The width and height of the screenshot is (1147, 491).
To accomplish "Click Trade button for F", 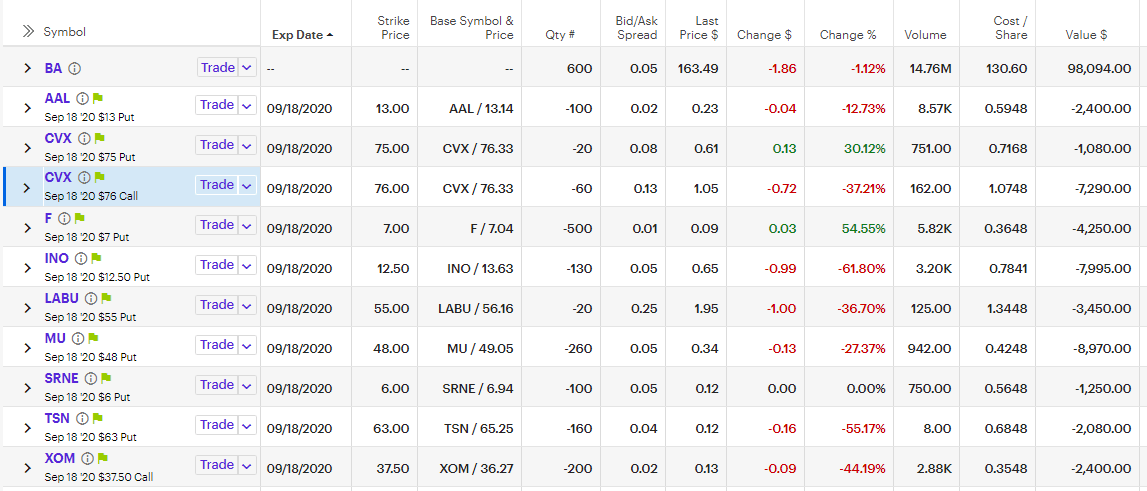I will click(217, 225).
